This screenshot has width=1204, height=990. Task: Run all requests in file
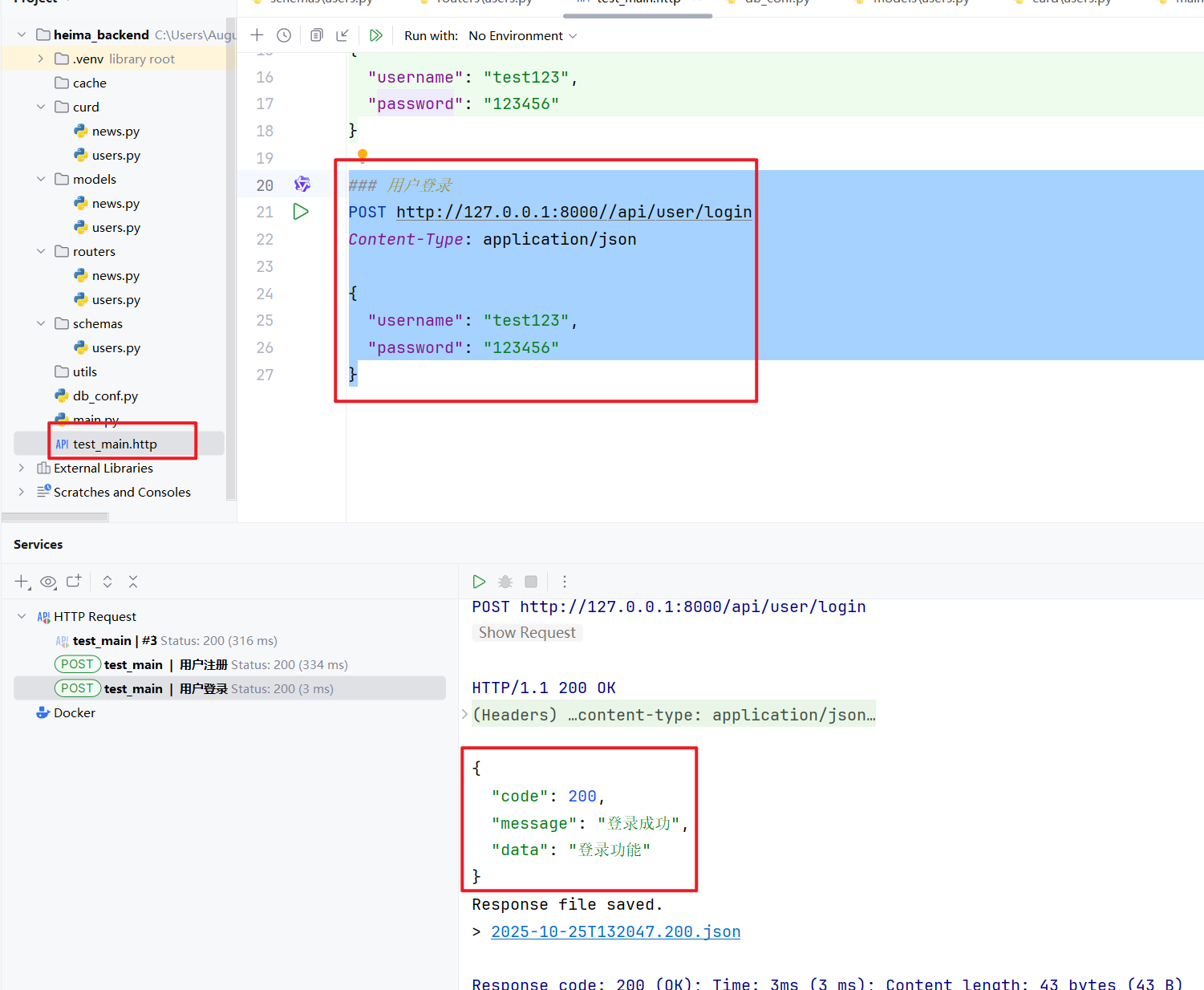375,35
